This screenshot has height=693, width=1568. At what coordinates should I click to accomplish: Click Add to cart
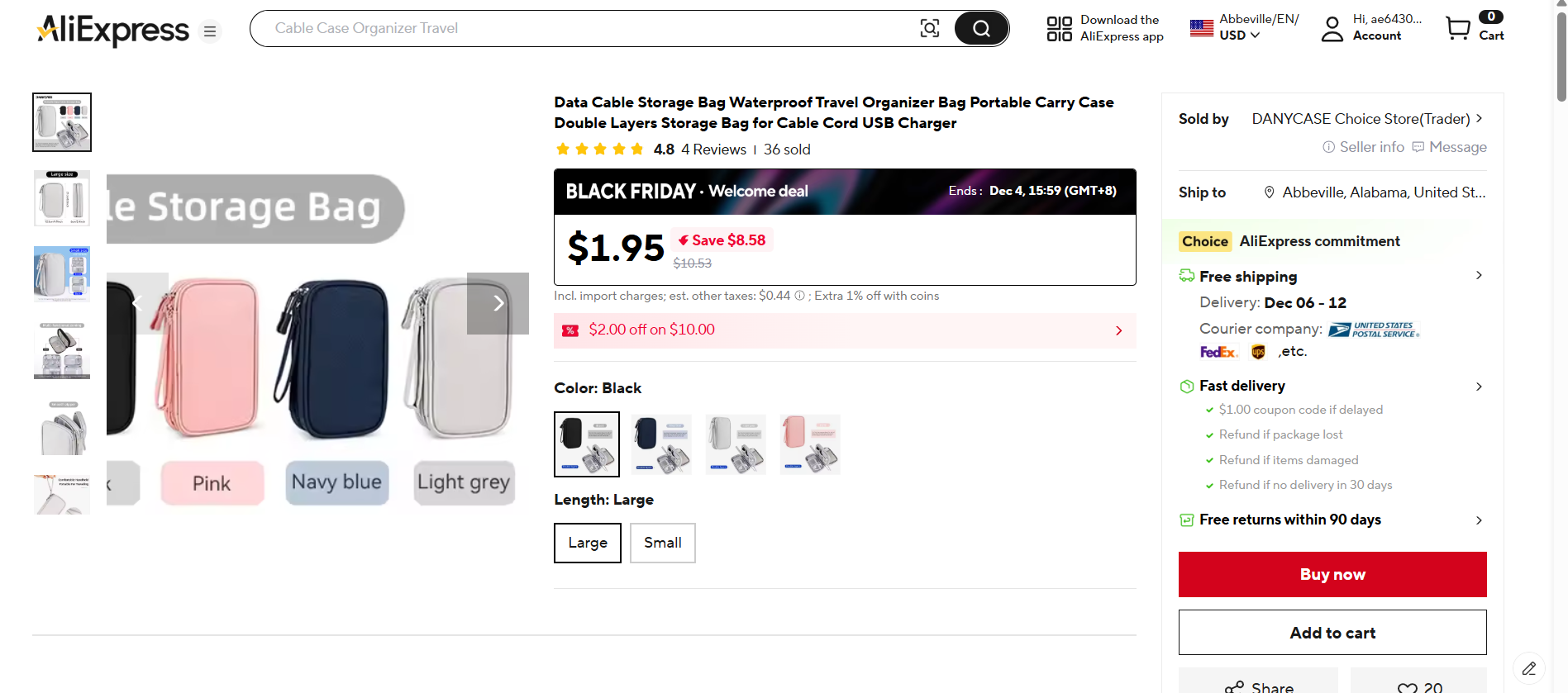click(1332, 633)
